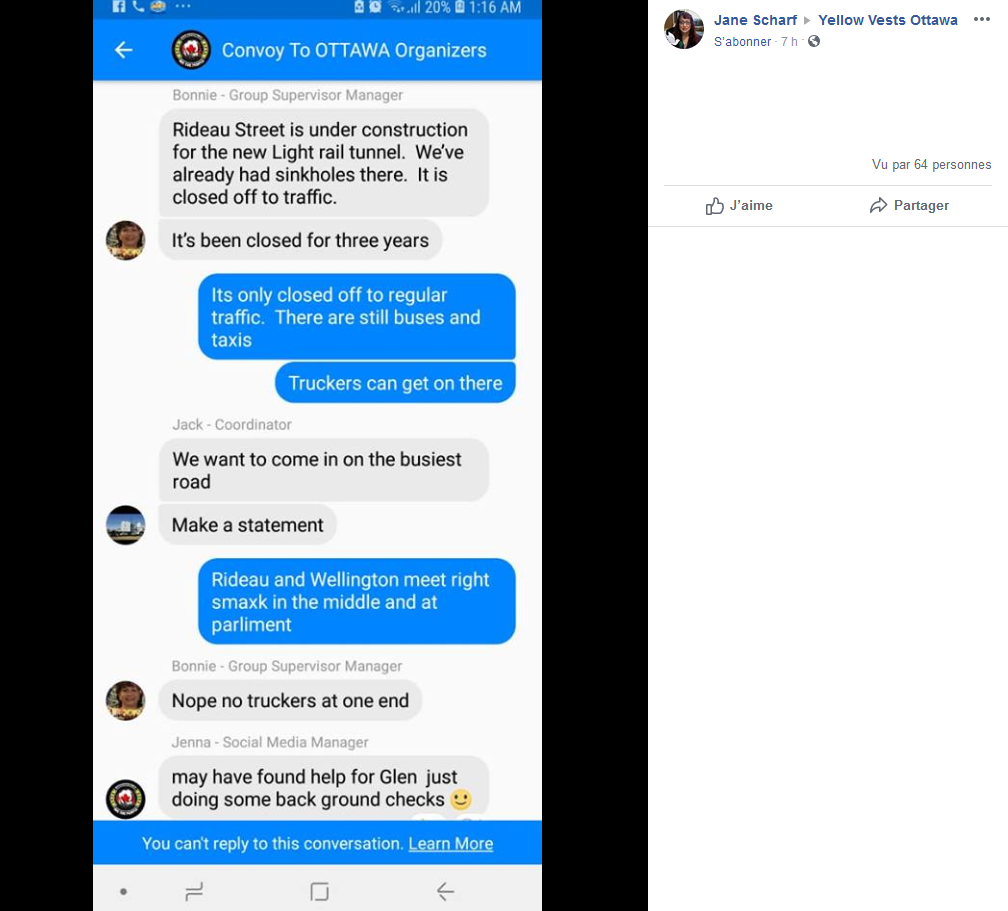Tap the Convoy To OTTAWA group logo
This screenshot has height=911, width=1008.
click(191, 50)
